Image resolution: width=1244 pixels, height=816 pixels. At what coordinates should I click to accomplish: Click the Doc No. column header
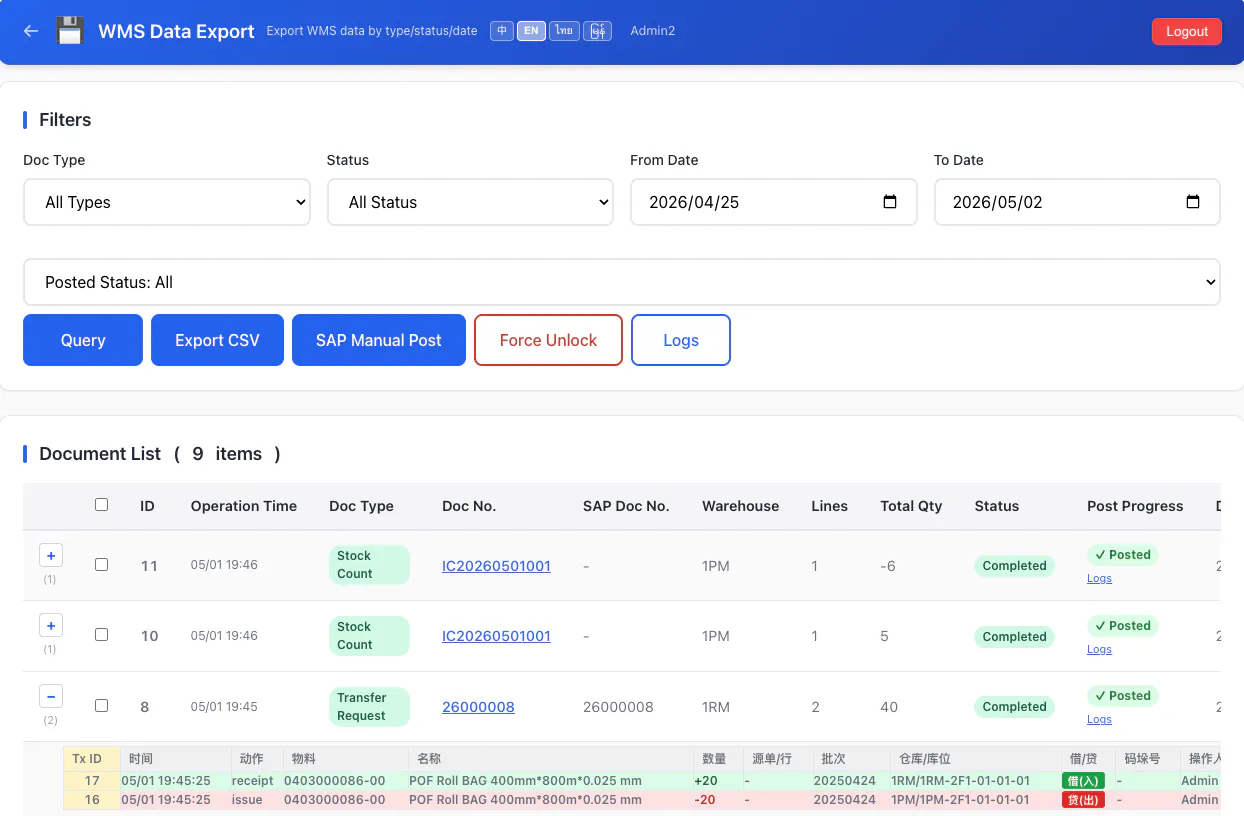point(469,506)
